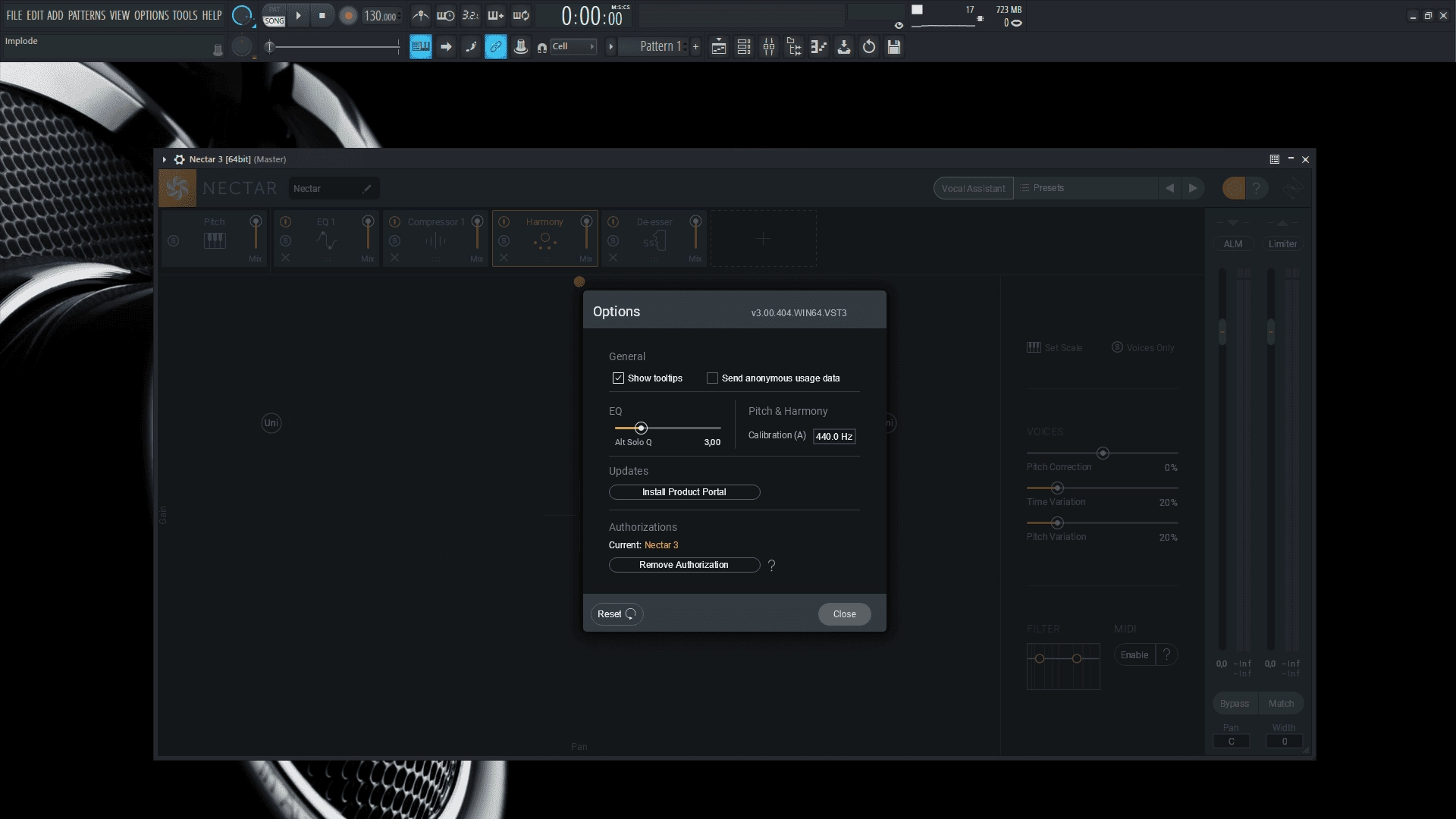Image resolution: width=1456 pixels, height=819 pixels.
Task: Click the Calibration 440.0 Hz field
Action: click(834, 436)
